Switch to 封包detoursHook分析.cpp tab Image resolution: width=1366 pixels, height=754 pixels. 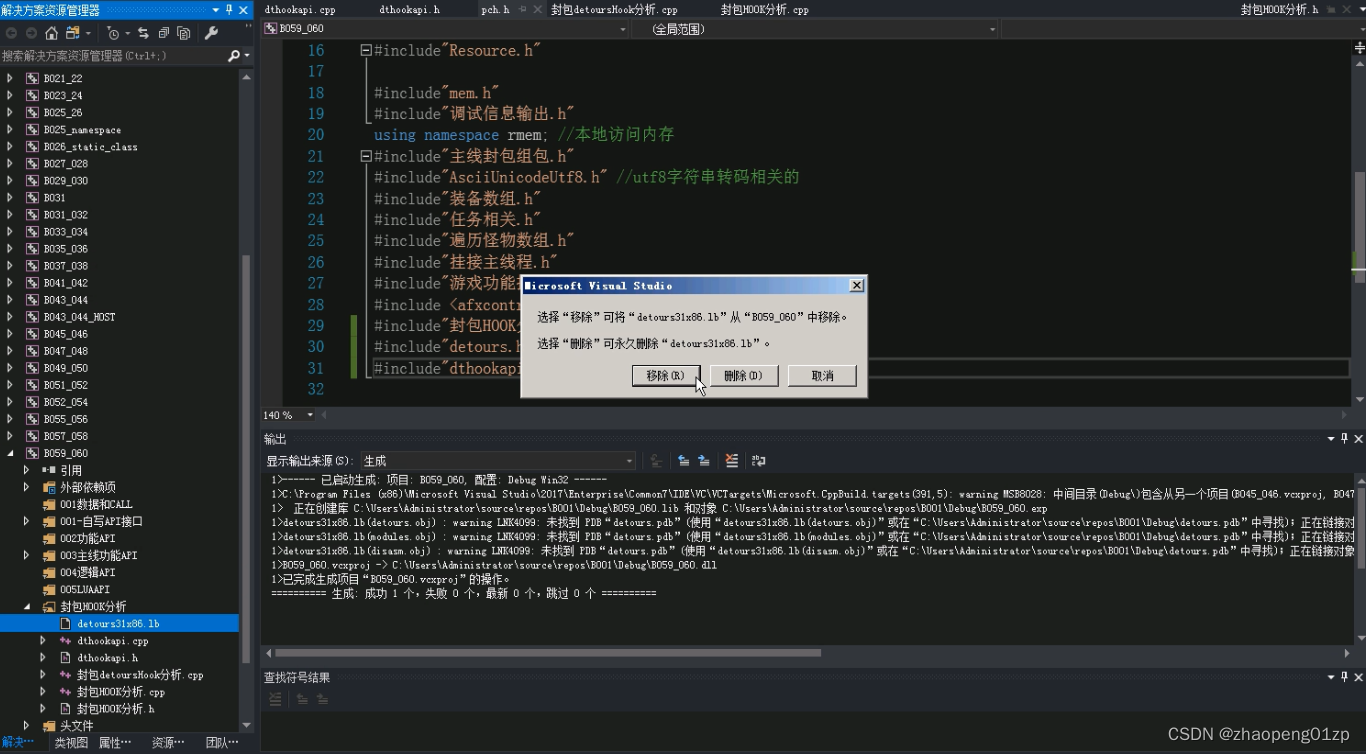[614, 9]
